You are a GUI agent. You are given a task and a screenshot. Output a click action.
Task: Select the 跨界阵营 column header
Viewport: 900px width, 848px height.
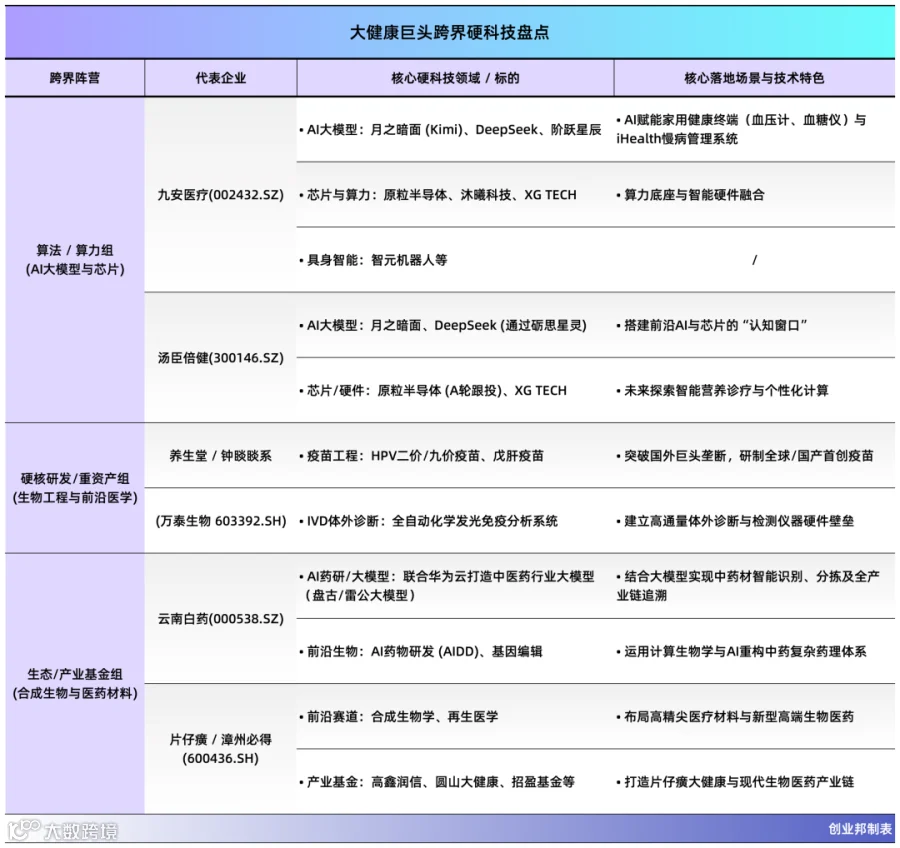click(75, 78)
